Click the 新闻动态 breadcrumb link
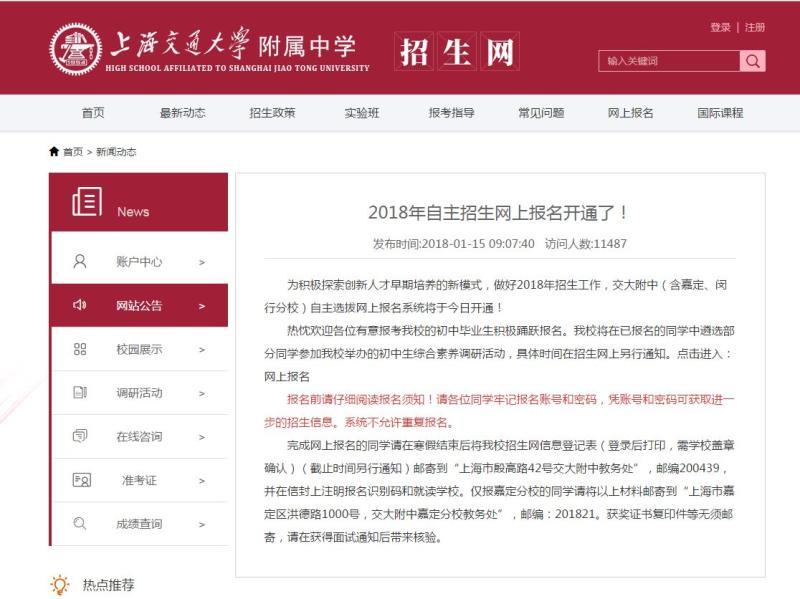The width and height of the screenshot is (800, 599). [116, 152]
